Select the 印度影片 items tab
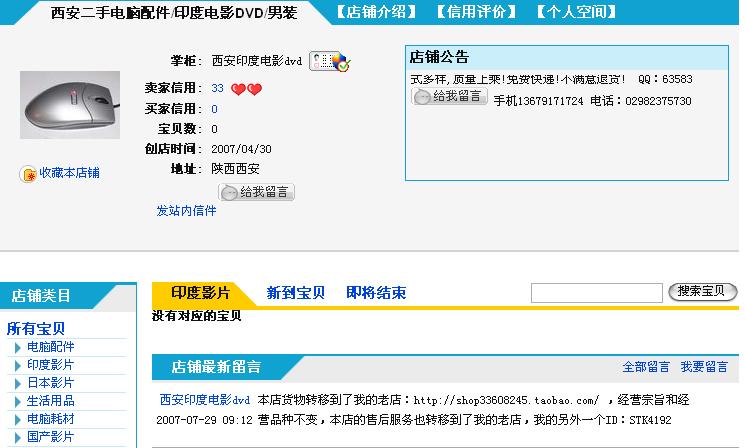This screenshot has height=448, width=746. coord(200,293)
